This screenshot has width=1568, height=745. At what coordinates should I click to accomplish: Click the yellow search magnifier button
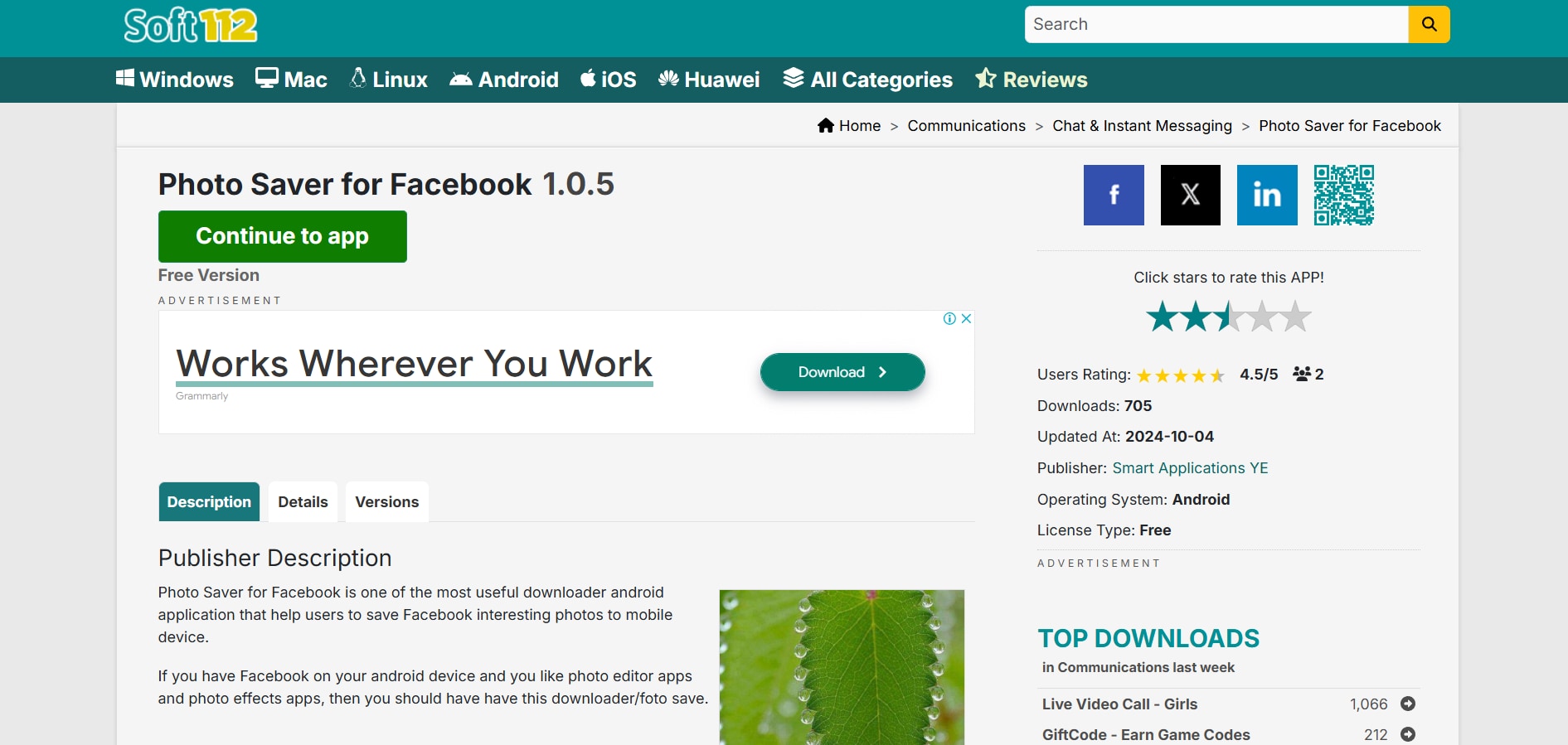[1429, 24]
